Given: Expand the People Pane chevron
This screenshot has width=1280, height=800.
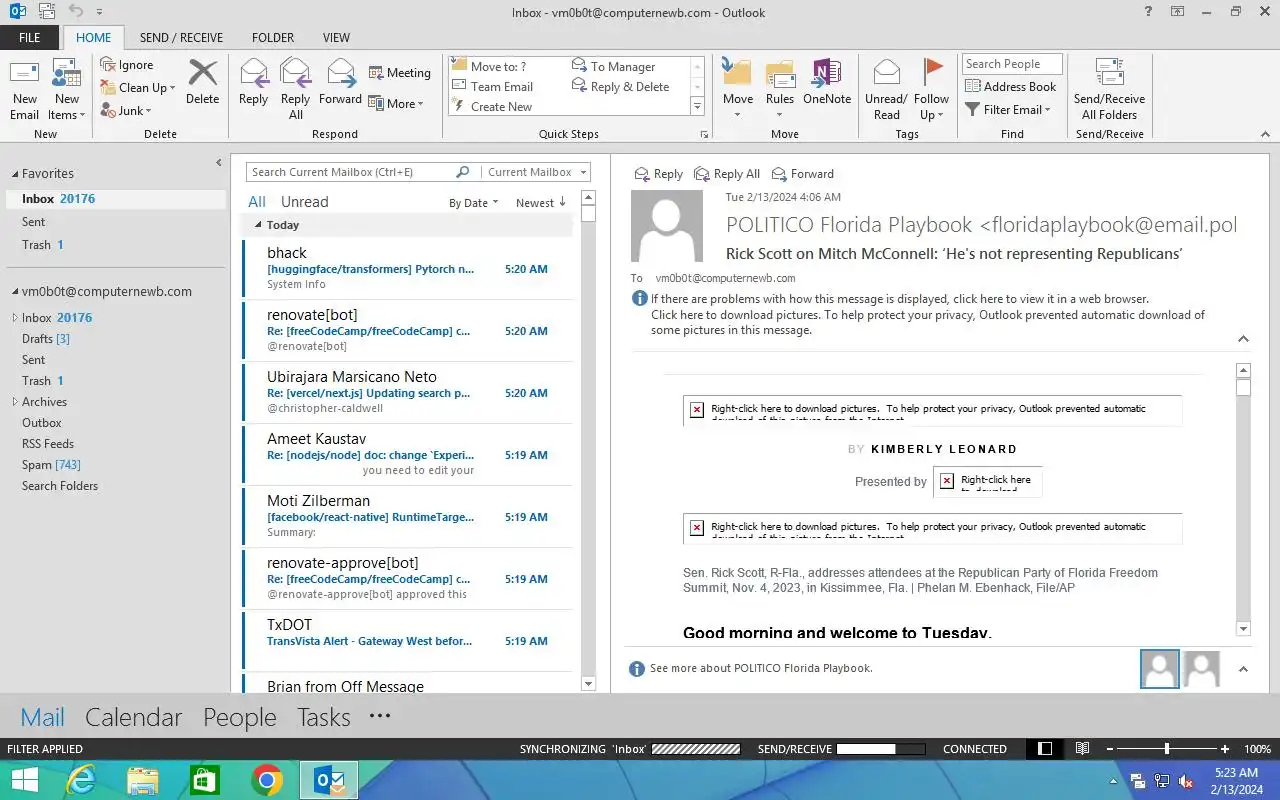Looking at the screenshot, I should pos(1243,669).
